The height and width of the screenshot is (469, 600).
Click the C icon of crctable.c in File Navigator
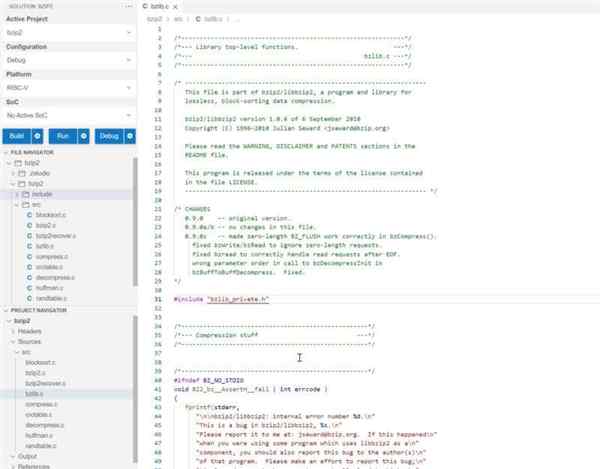click(29, 267)
